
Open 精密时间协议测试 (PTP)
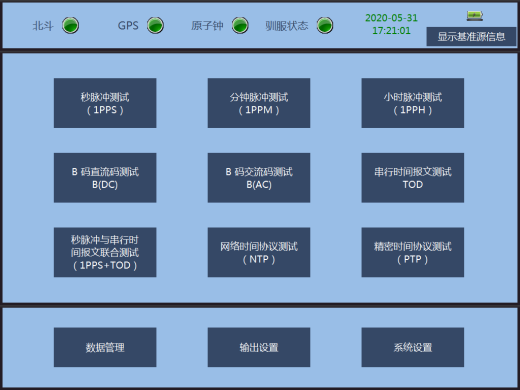click(x=413, y=252)
